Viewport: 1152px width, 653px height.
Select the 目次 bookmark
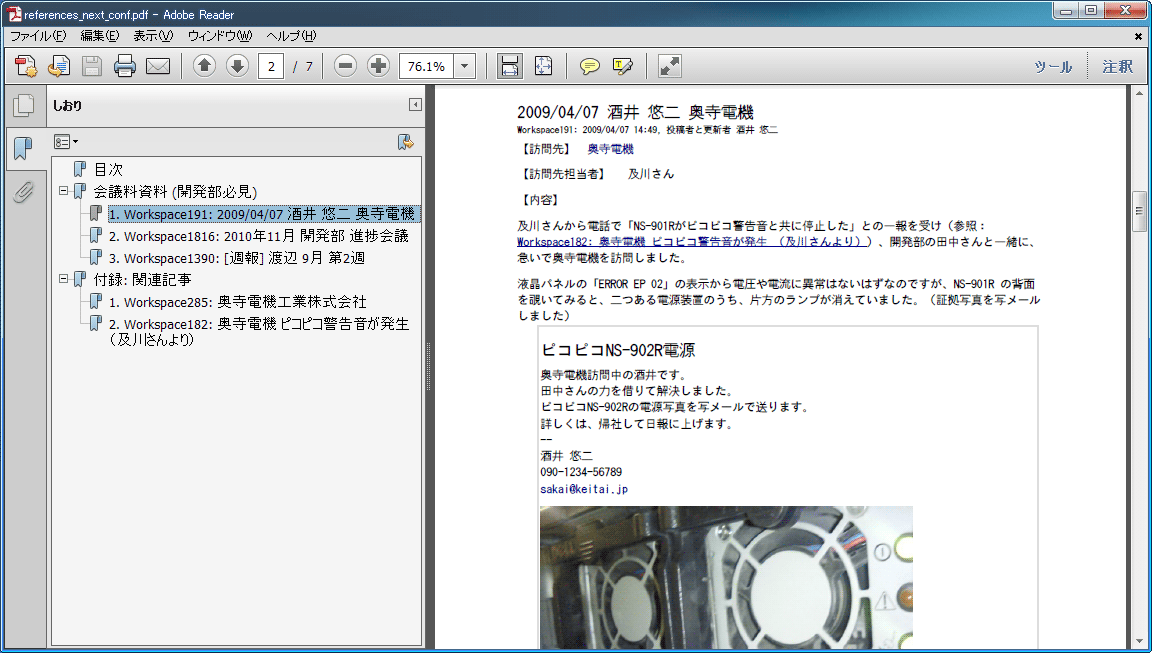tap(108, 170)
